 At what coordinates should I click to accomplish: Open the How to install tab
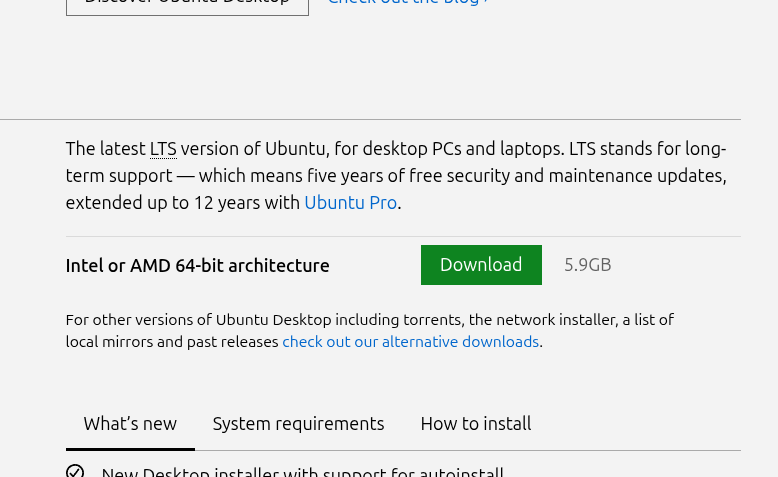click(x=475, y=424)
